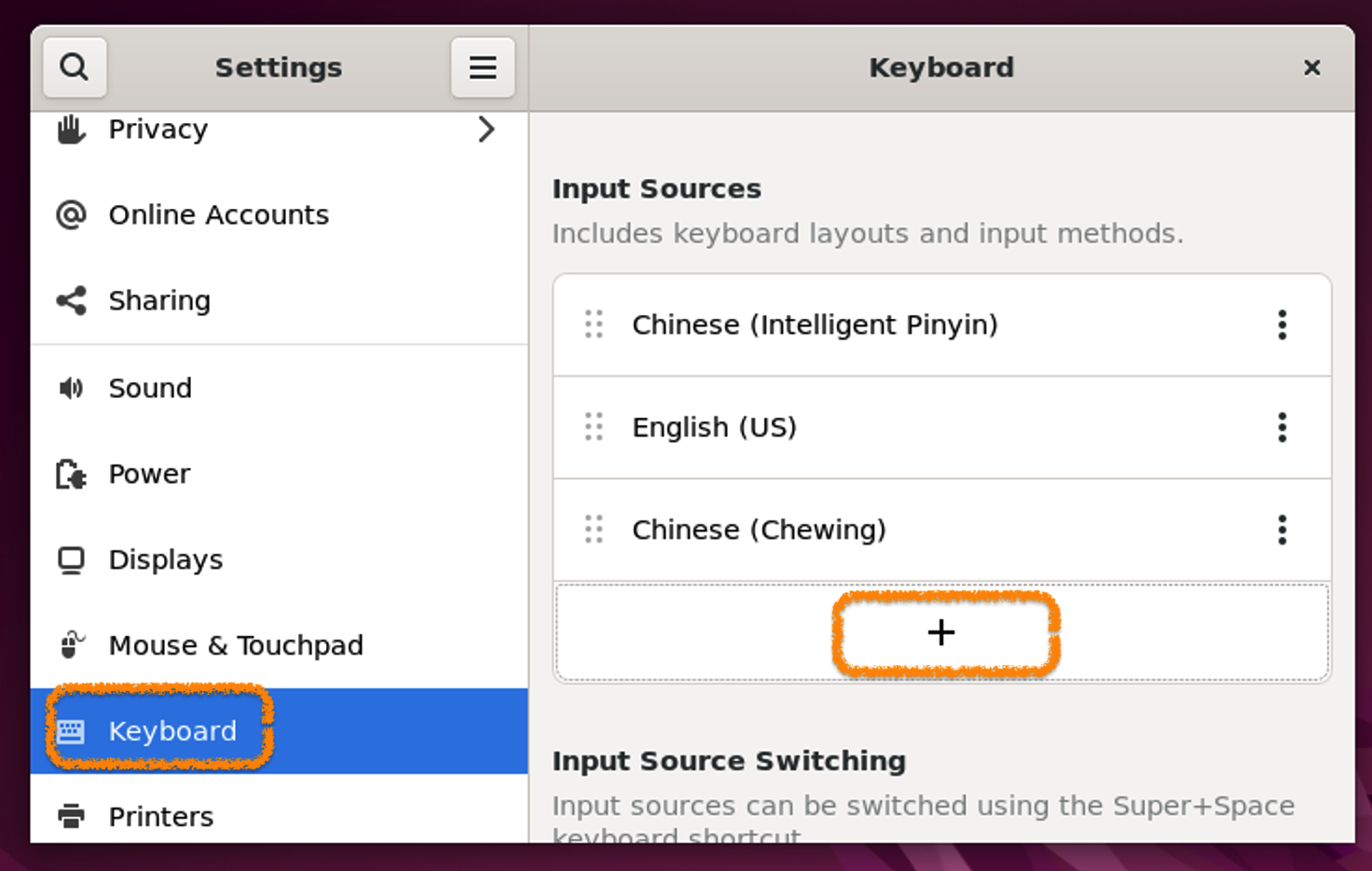Grab drag handle for Chinese (Chewing)
1372x871 pixels.
point(594,530)
